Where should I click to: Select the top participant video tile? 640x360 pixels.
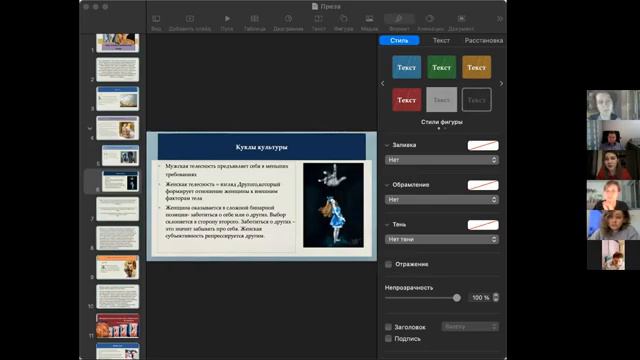pos(613,105)
